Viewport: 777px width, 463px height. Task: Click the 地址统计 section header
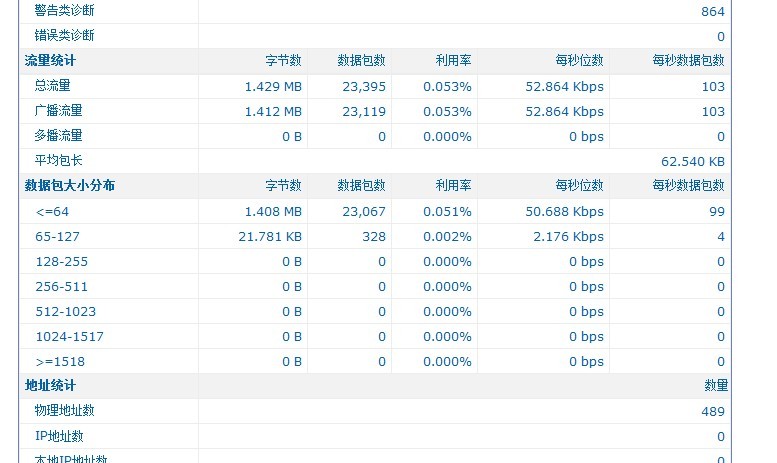coord(50,386)
